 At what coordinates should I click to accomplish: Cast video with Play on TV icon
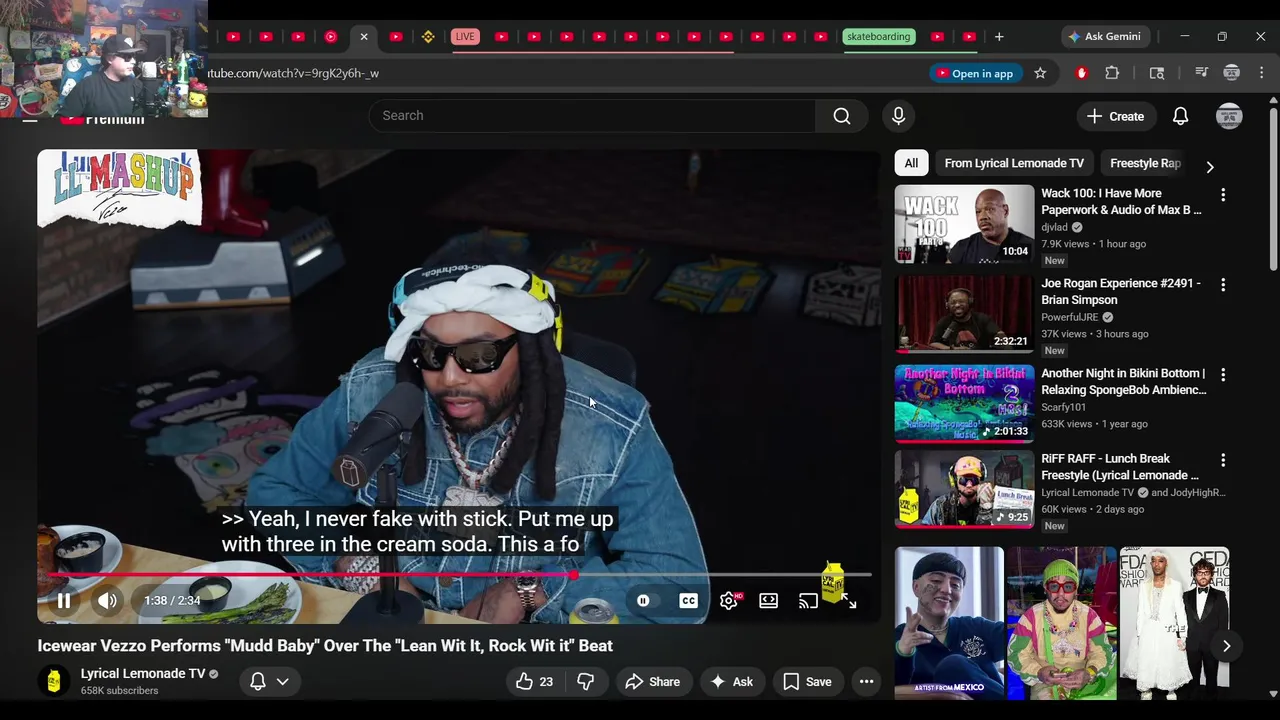pos(808,601)
